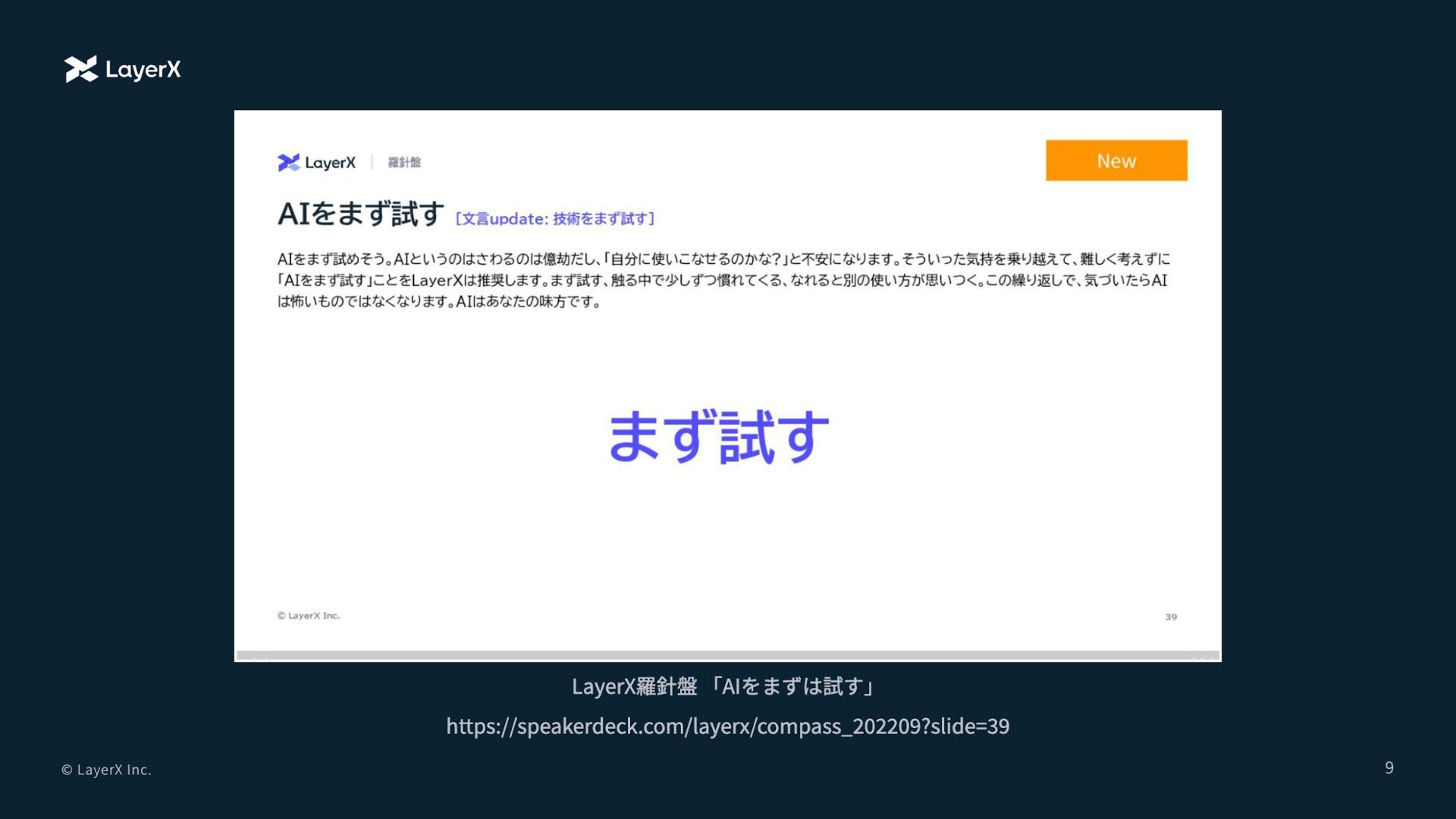Click the LayerX logo at top left

point(123,69)
